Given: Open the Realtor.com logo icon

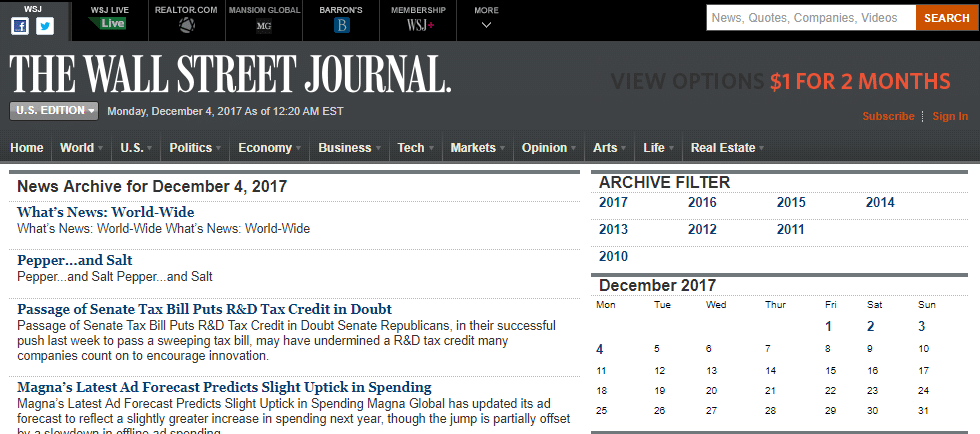Looking at the screenshot, I should [x=185, y=26].
